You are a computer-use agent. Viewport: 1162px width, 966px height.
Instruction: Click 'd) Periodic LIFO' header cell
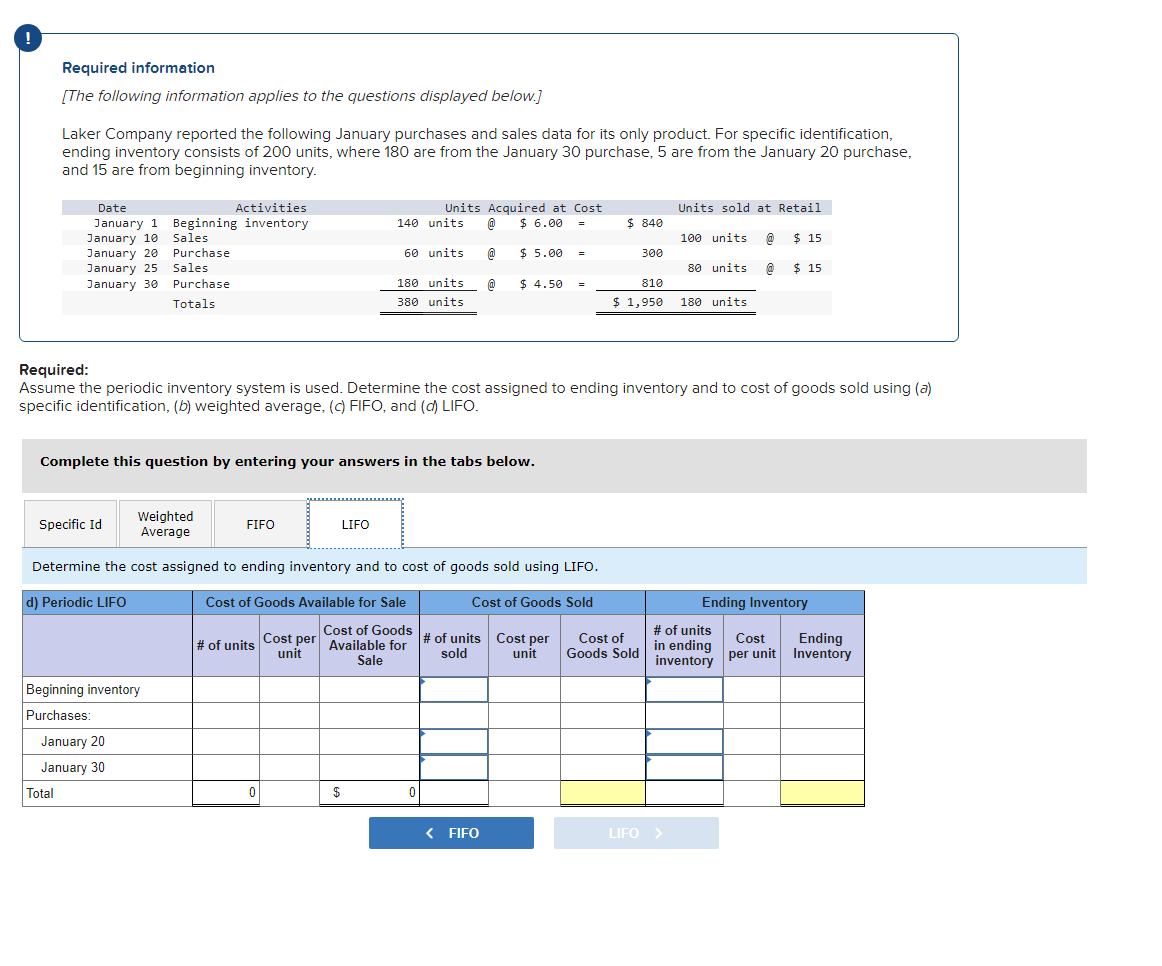(107, 602)
